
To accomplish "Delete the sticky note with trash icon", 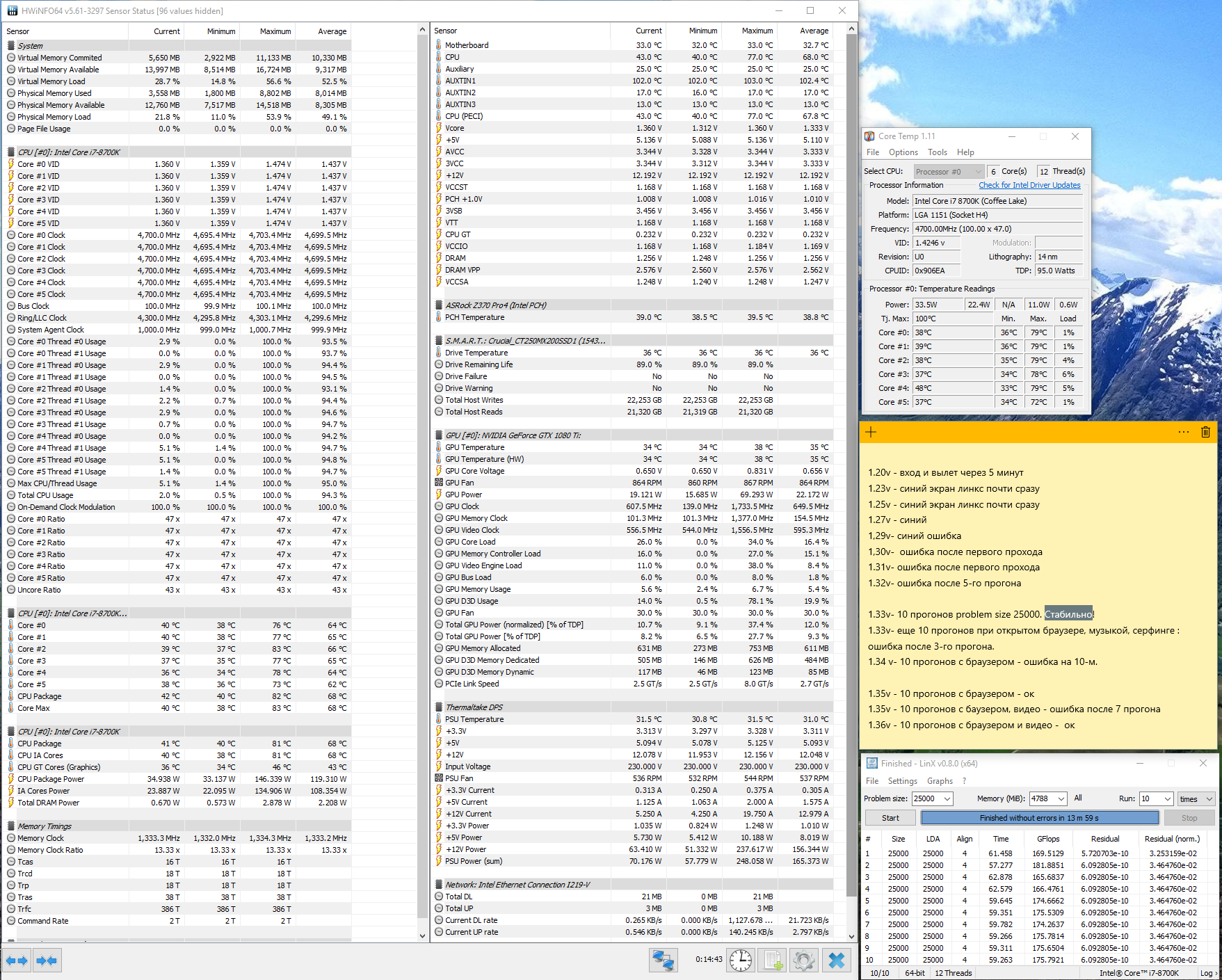I will (1205, 432).
